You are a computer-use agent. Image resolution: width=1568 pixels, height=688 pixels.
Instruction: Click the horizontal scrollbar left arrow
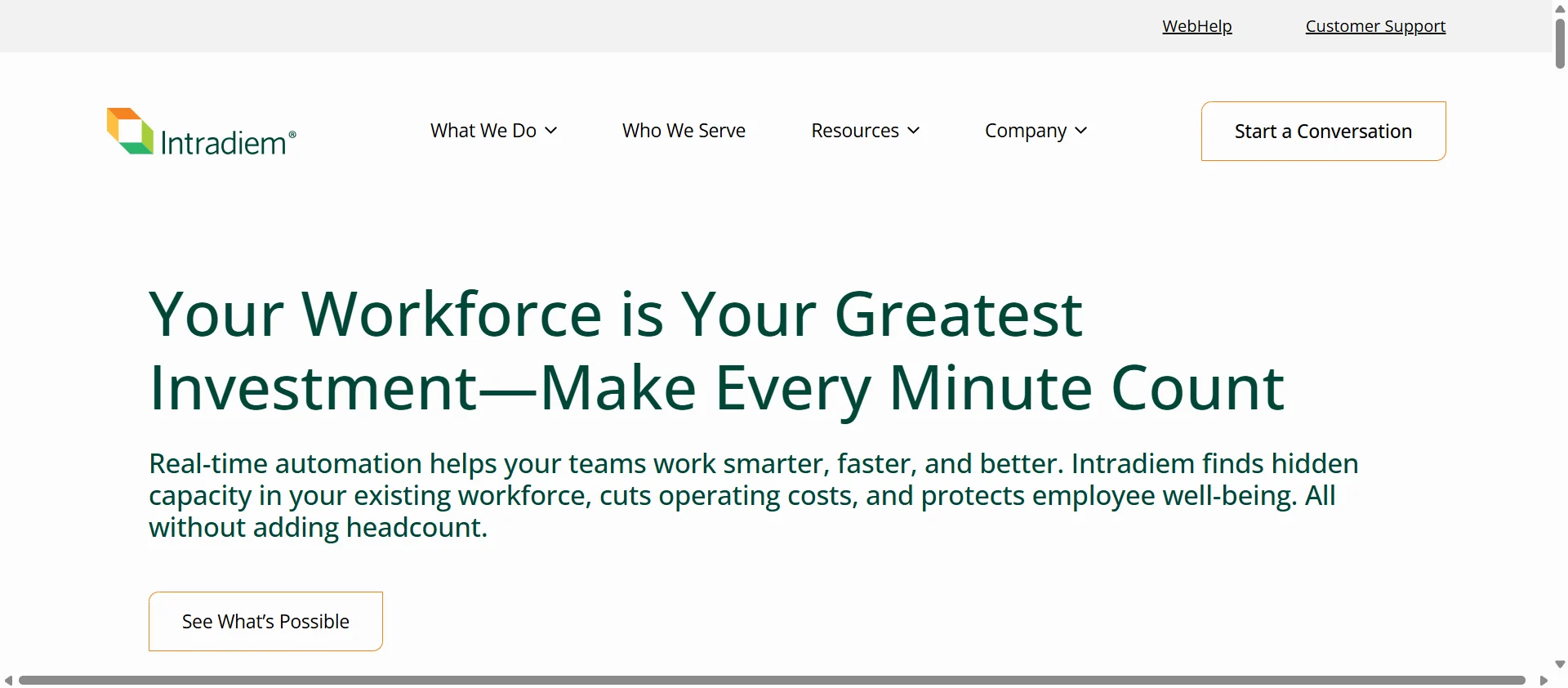(x=8, y=681)
